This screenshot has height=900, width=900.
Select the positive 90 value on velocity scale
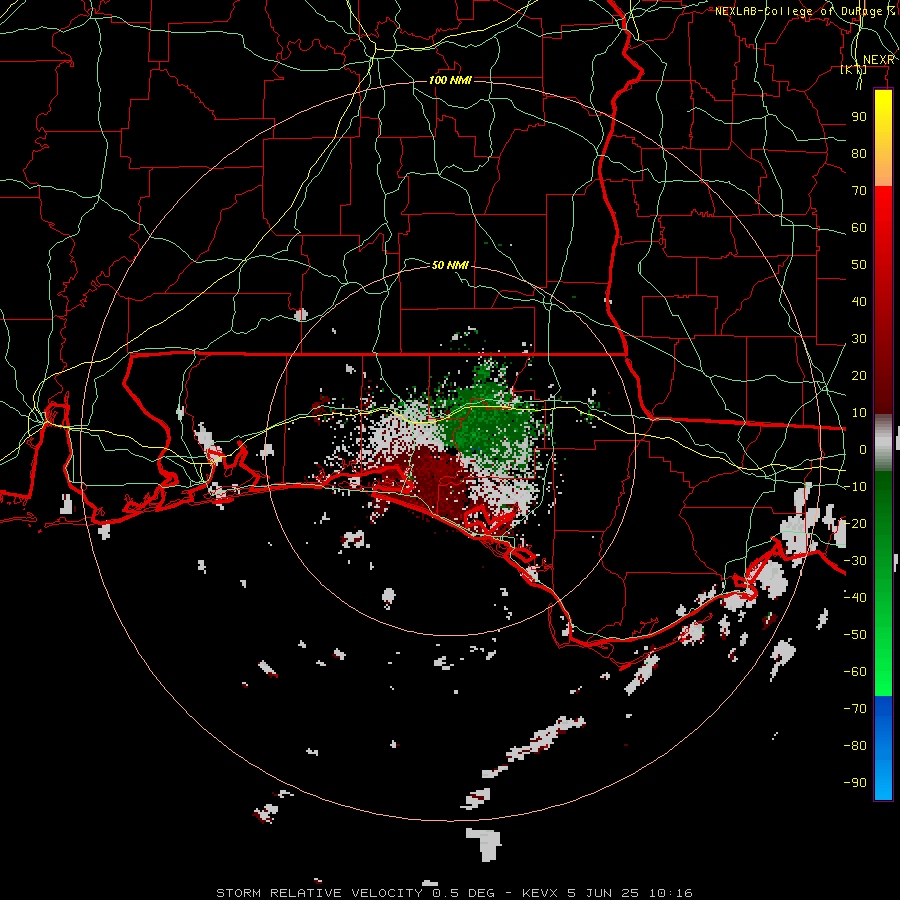tap(859, 117)
